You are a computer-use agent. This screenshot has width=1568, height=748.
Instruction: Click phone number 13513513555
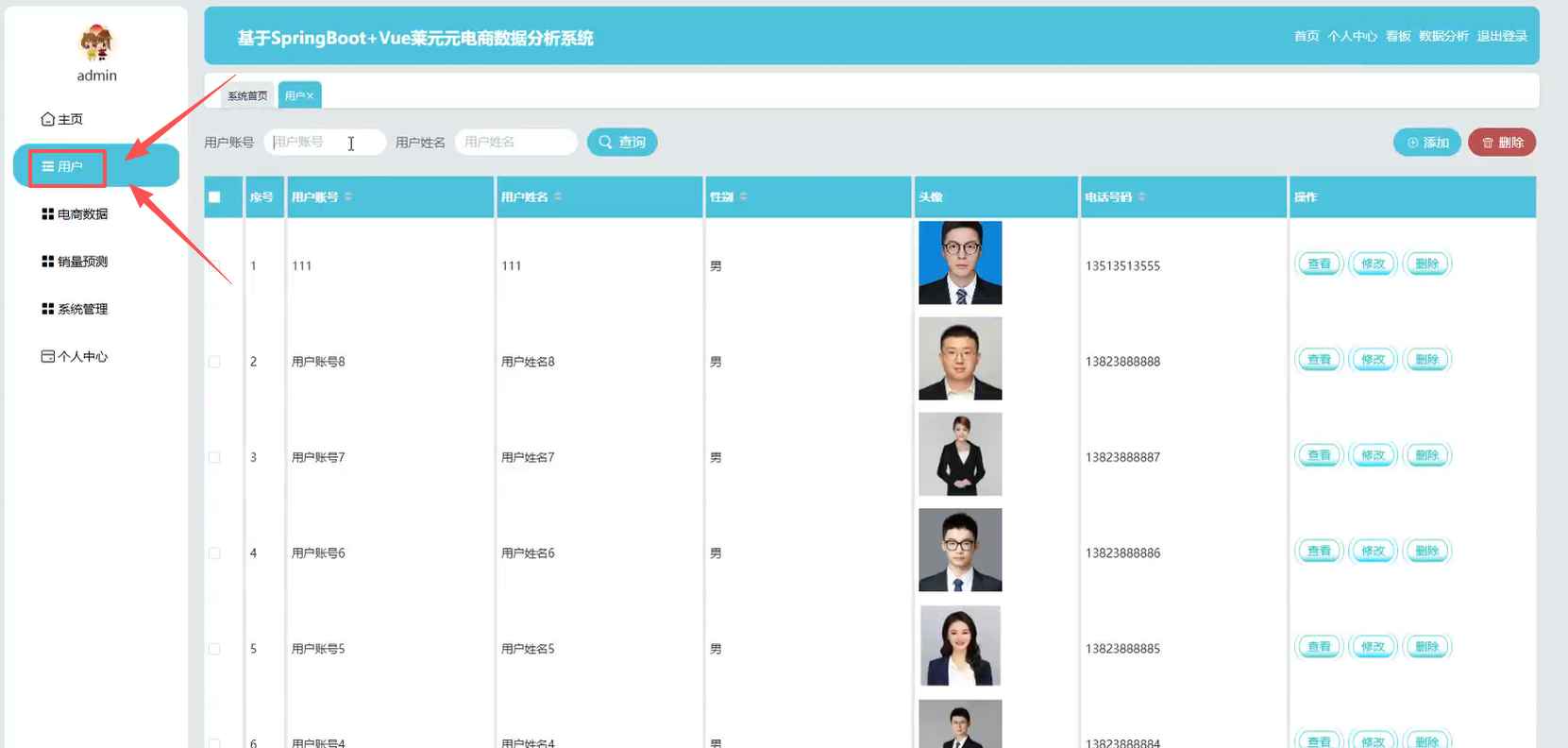tap(1122, 266)
